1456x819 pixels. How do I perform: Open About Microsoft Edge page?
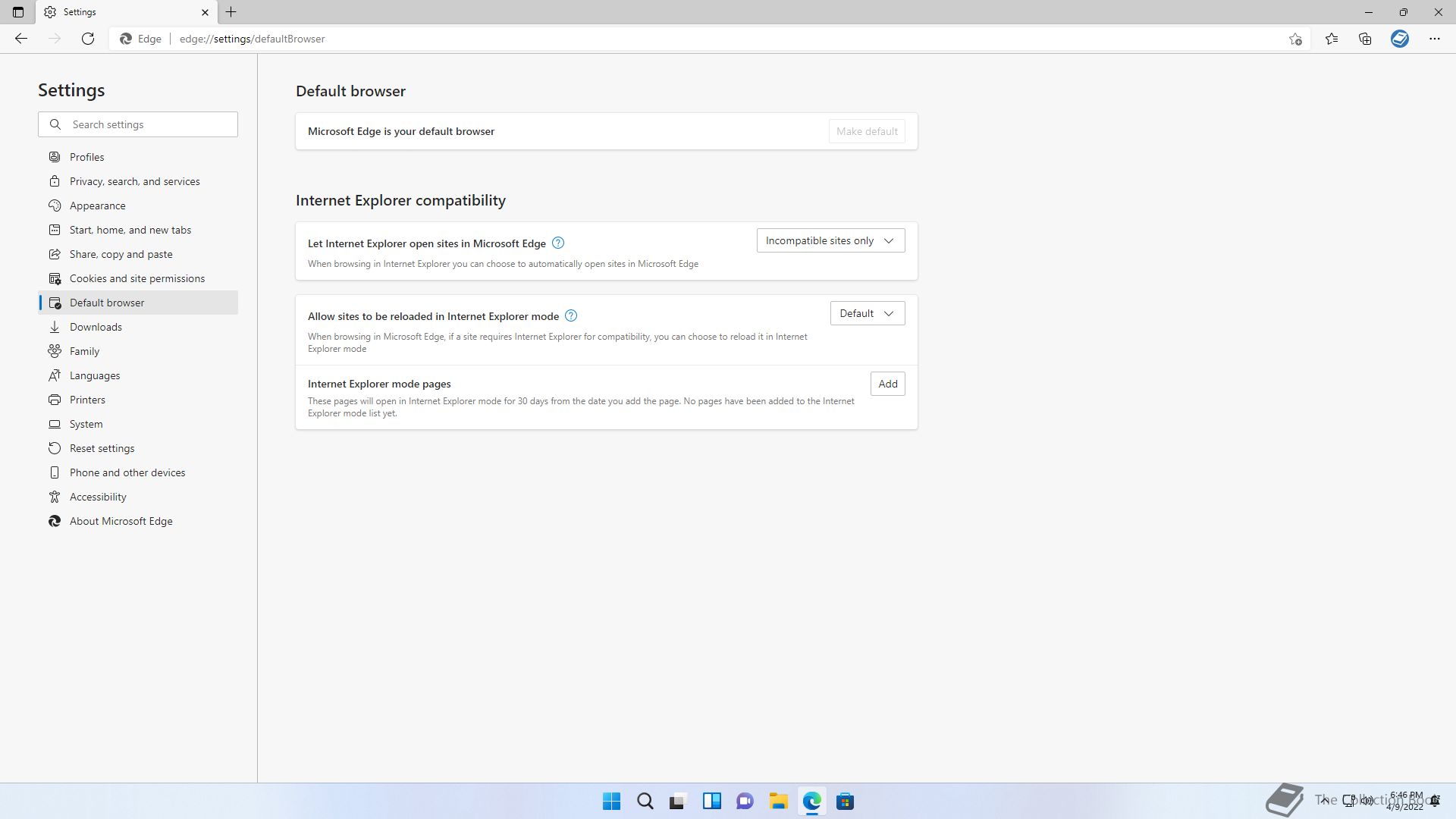pyautogui.click(x=121, y=522)
